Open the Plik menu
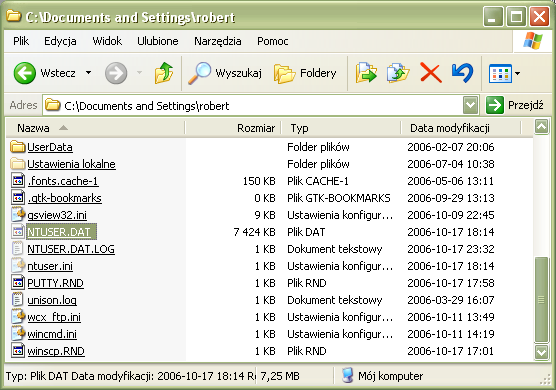Viewport: 556px width, 390px height. coord(21,41)
